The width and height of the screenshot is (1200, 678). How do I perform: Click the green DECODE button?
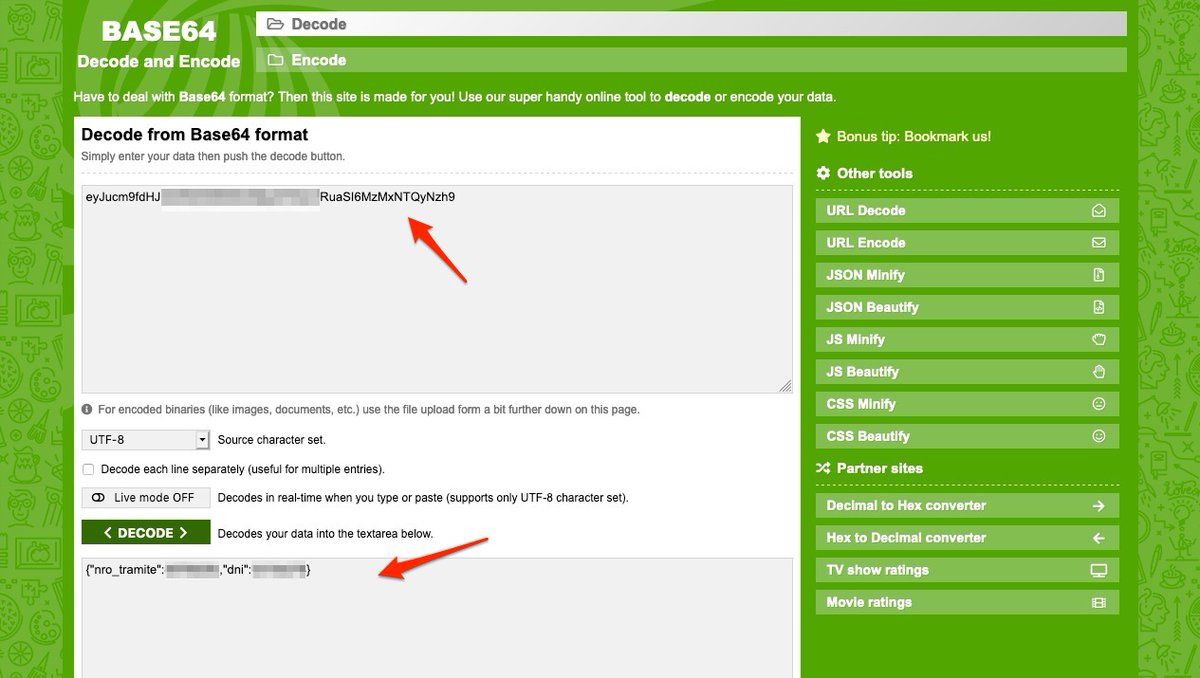coord(146,533)
